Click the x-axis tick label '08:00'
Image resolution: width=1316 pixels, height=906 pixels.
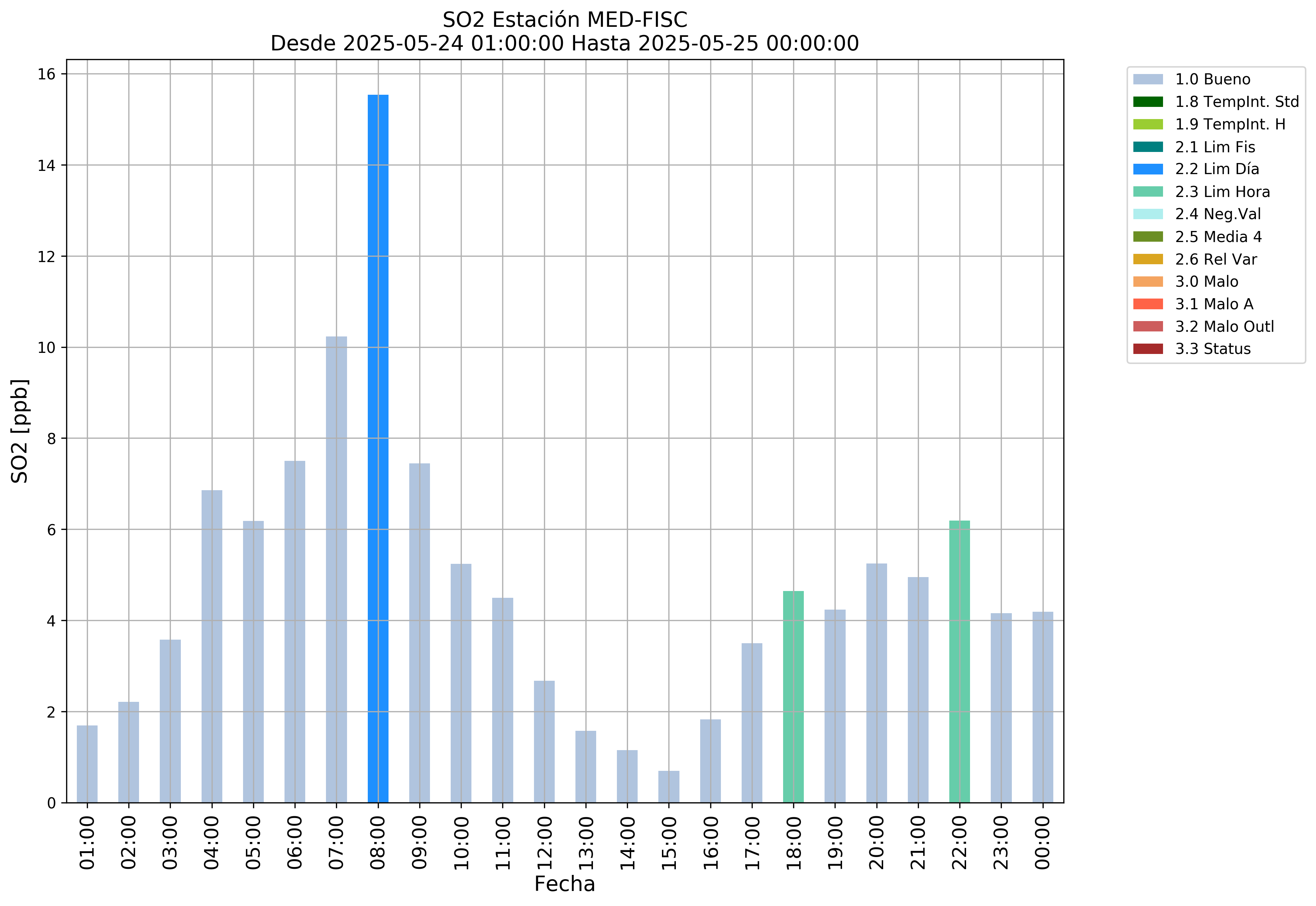(378, 842)
